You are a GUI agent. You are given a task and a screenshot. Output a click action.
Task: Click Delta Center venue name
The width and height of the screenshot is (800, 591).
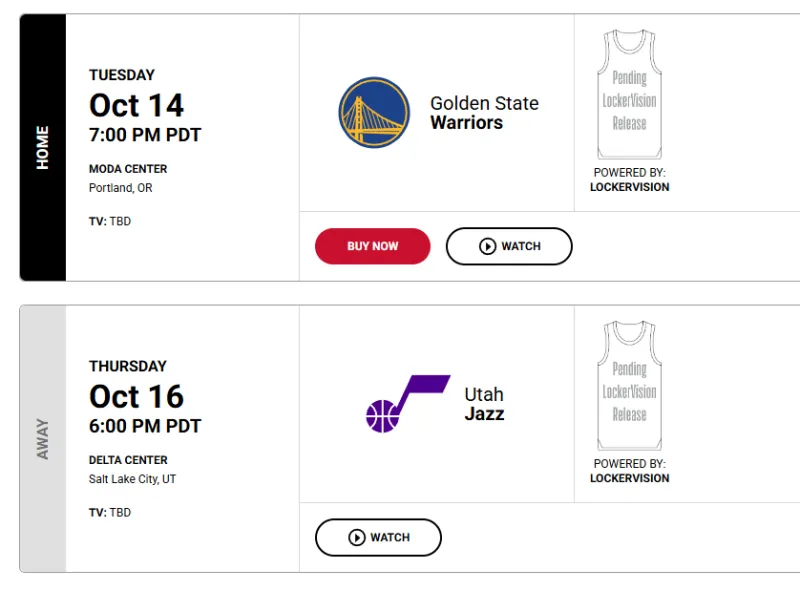pos(128,460)
